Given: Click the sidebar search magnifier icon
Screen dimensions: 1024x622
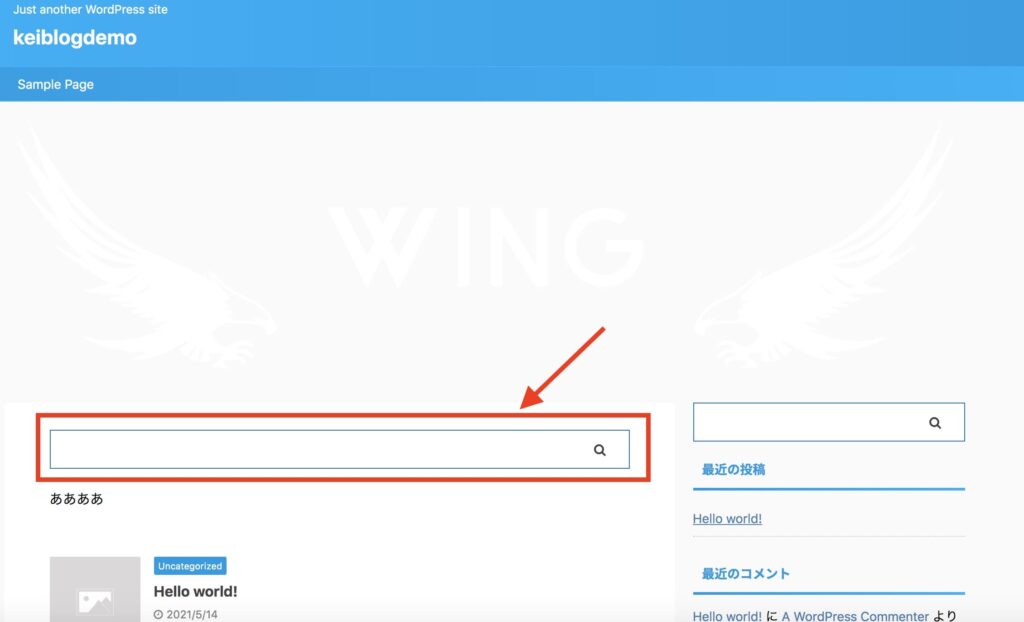Looking at the screenshot, I should pos(935,423).
